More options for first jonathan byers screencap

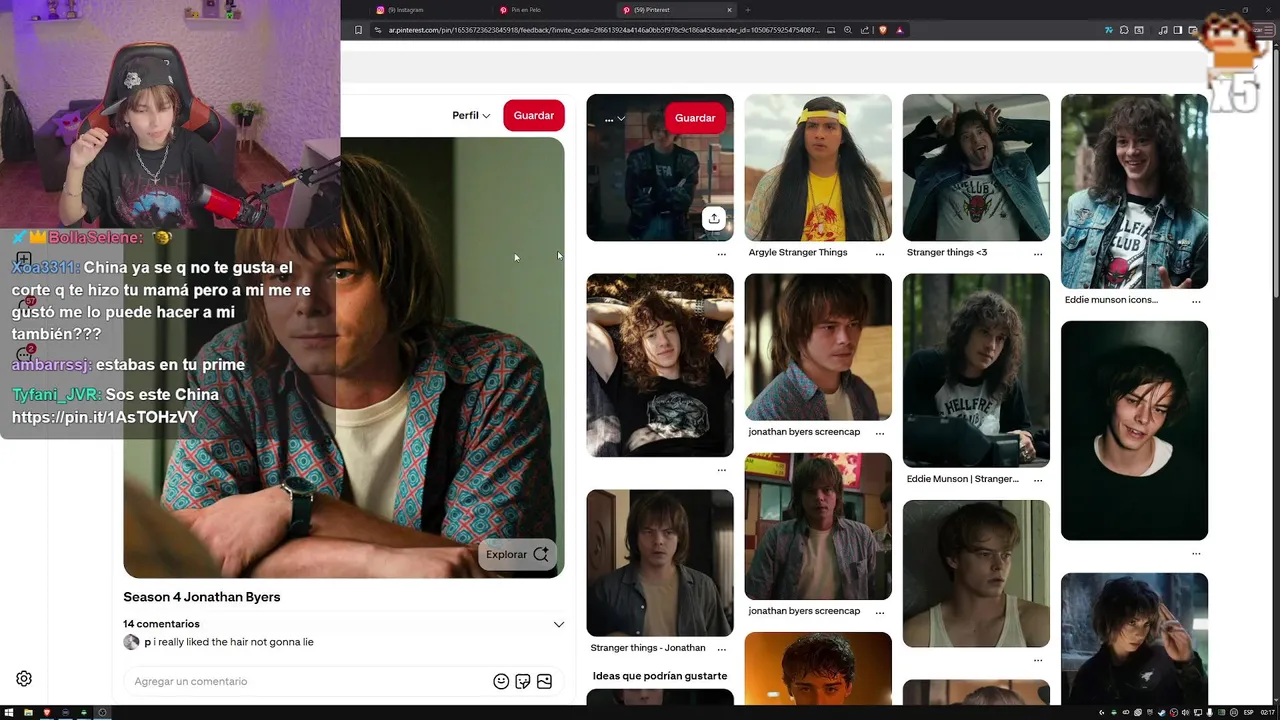(880, 433)
